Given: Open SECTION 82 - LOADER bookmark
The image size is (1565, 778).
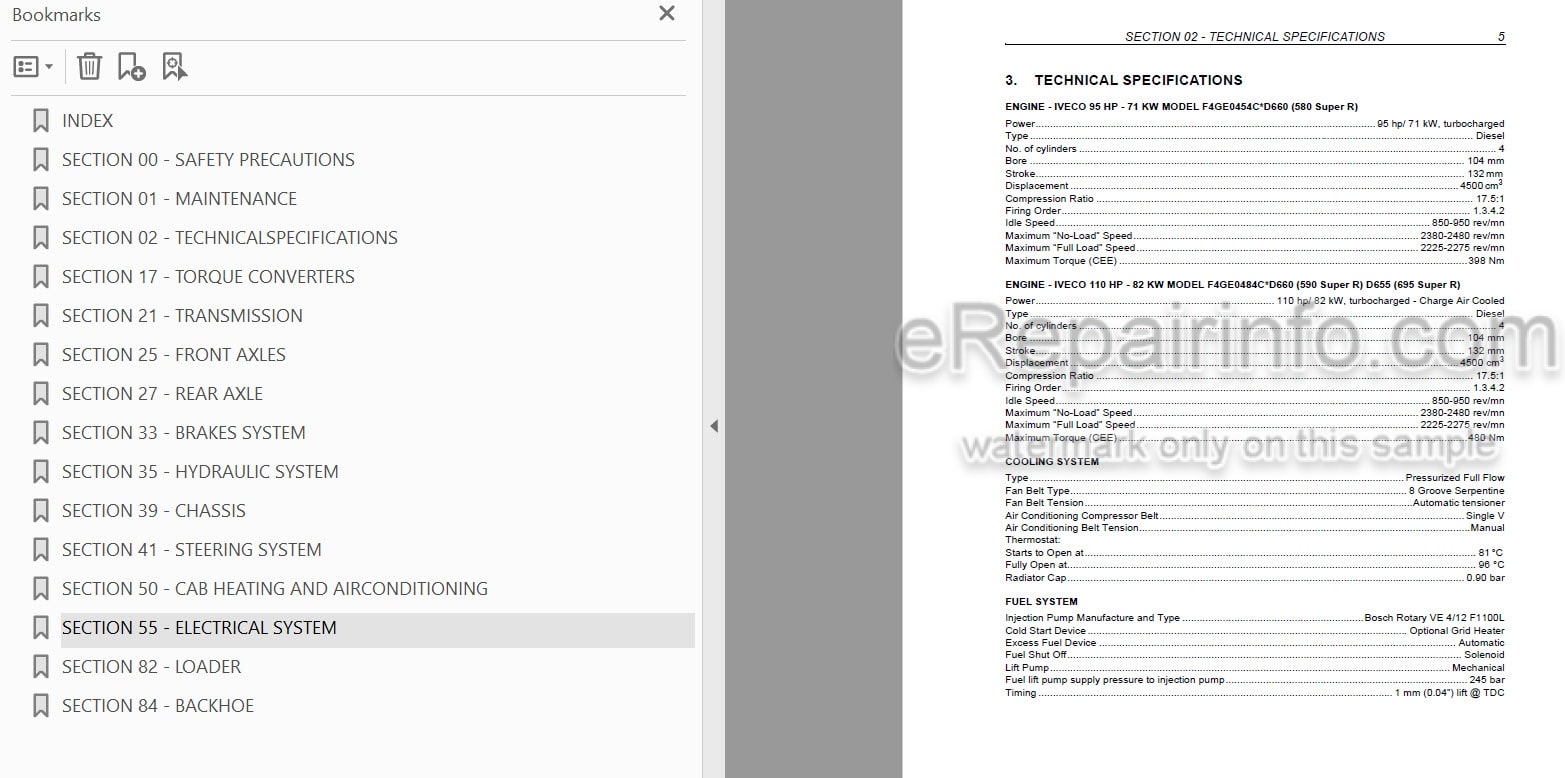Looking at the screenshot, I should pos(151,667).
